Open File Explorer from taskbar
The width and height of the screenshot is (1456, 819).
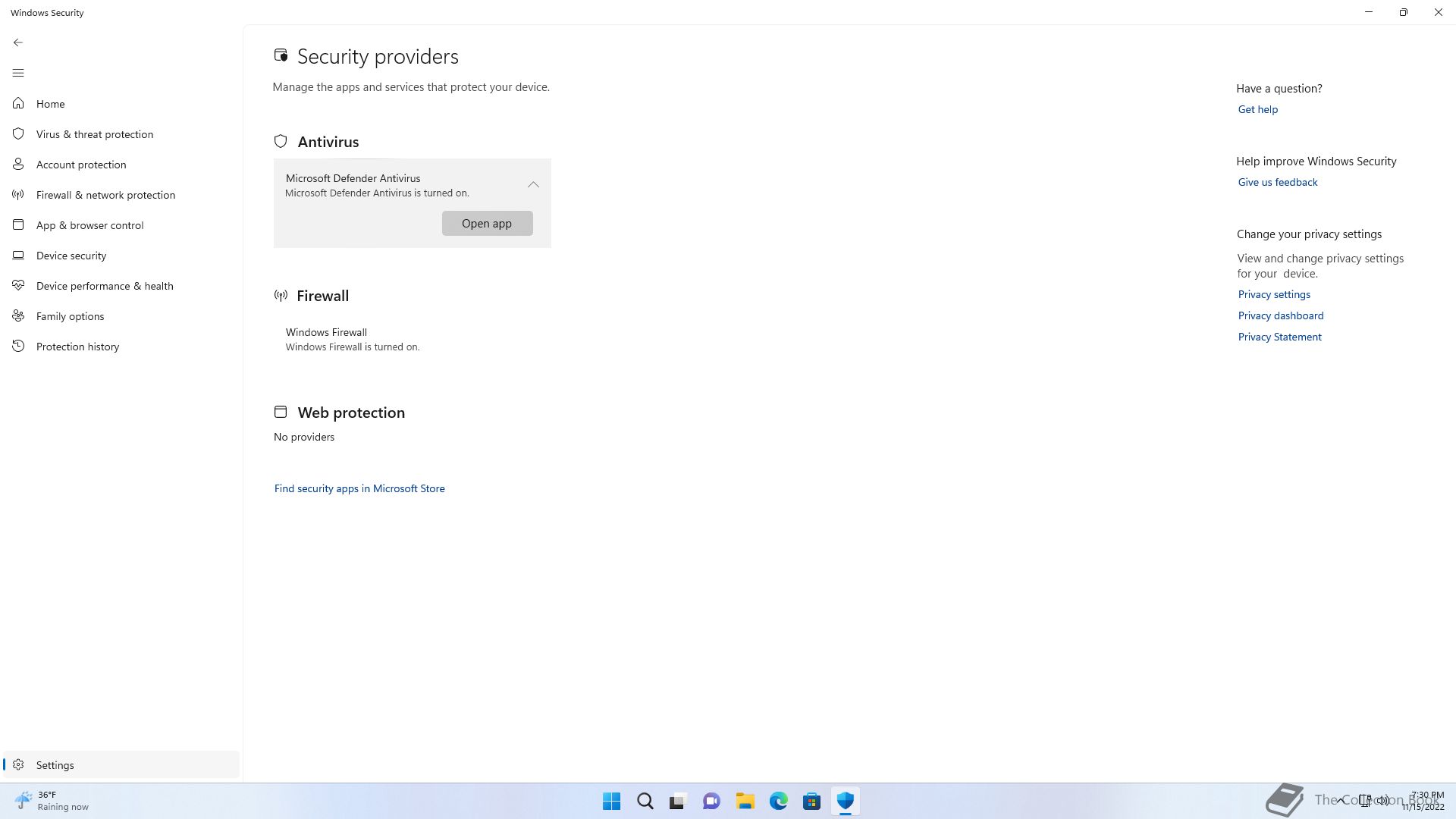click(745, 801)
